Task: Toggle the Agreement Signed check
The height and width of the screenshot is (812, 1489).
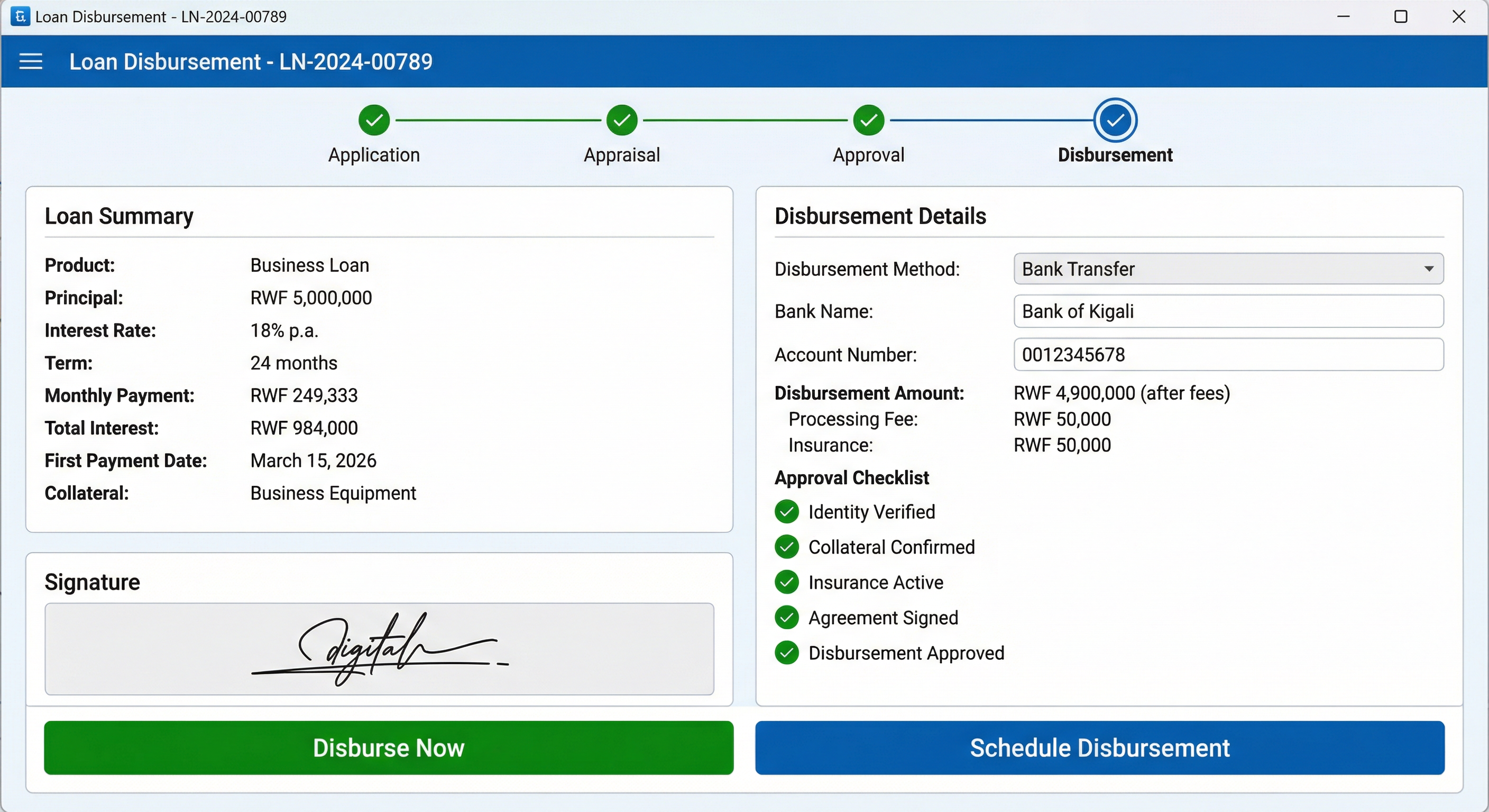Action: point(787,618)
